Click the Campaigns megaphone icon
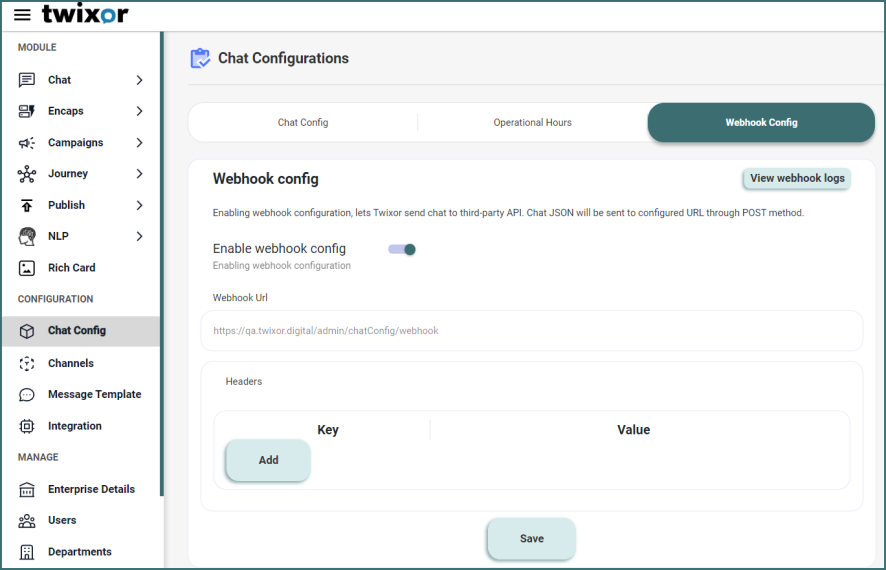 coord(27,143)
